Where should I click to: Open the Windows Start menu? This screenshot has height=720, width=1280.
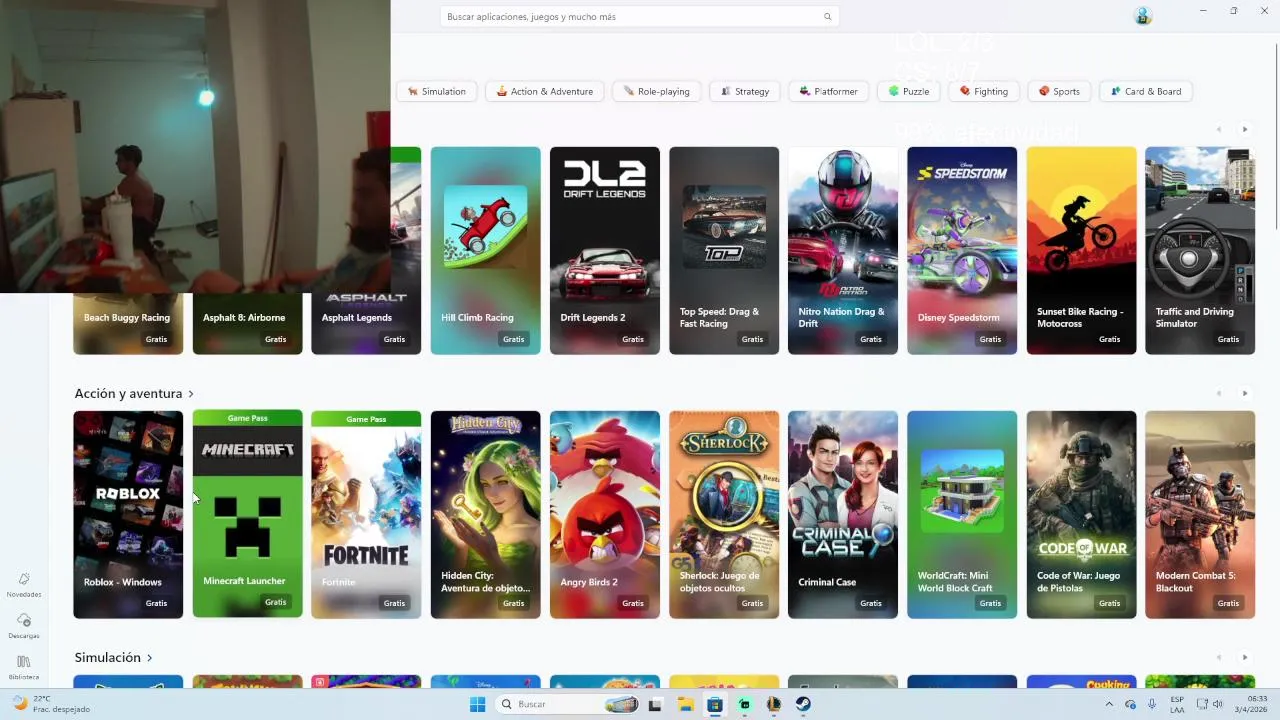tap(478, 704)
